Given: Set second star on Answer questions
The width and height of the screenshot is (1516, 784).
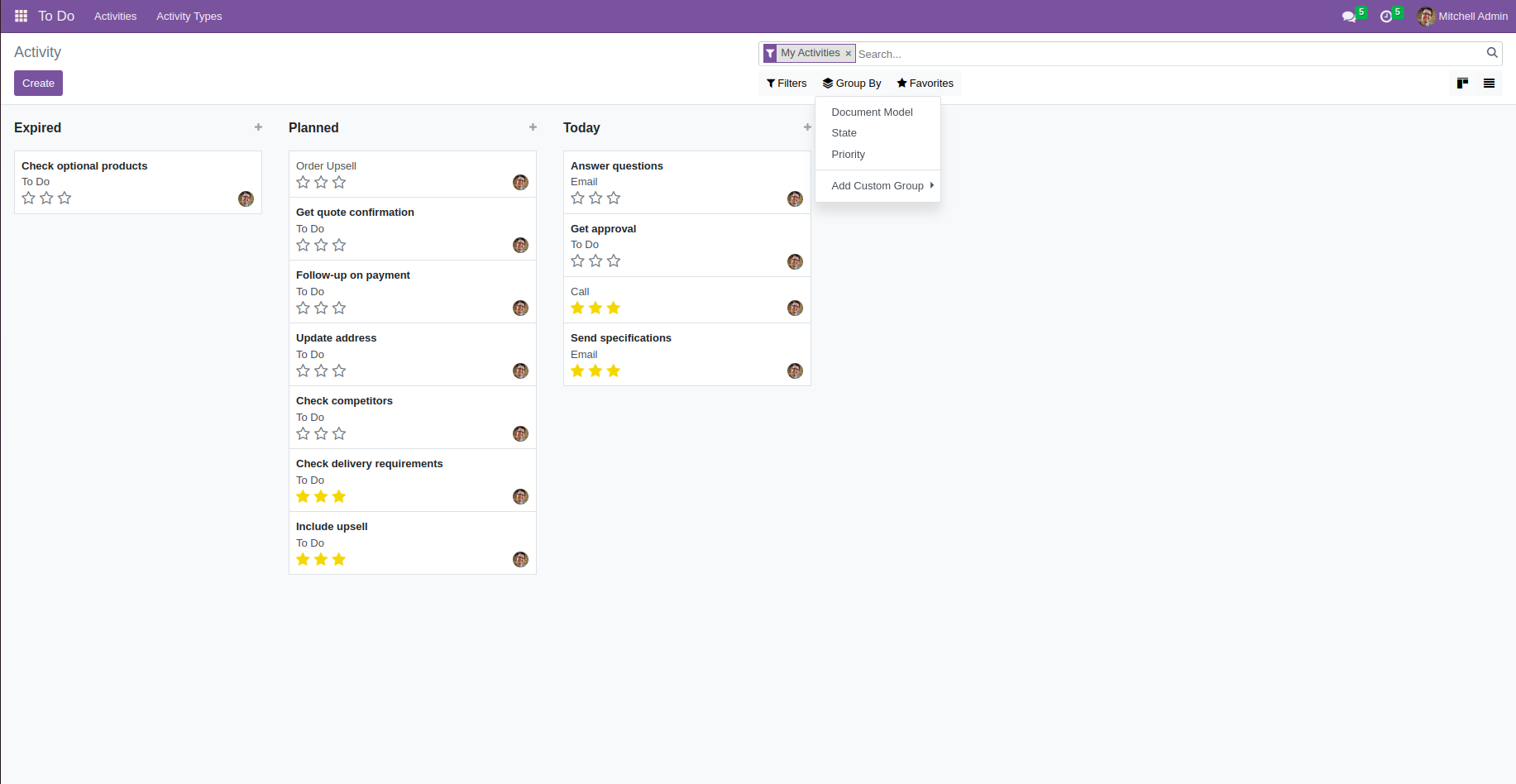Looking at the screenshot, I should 595,198.
